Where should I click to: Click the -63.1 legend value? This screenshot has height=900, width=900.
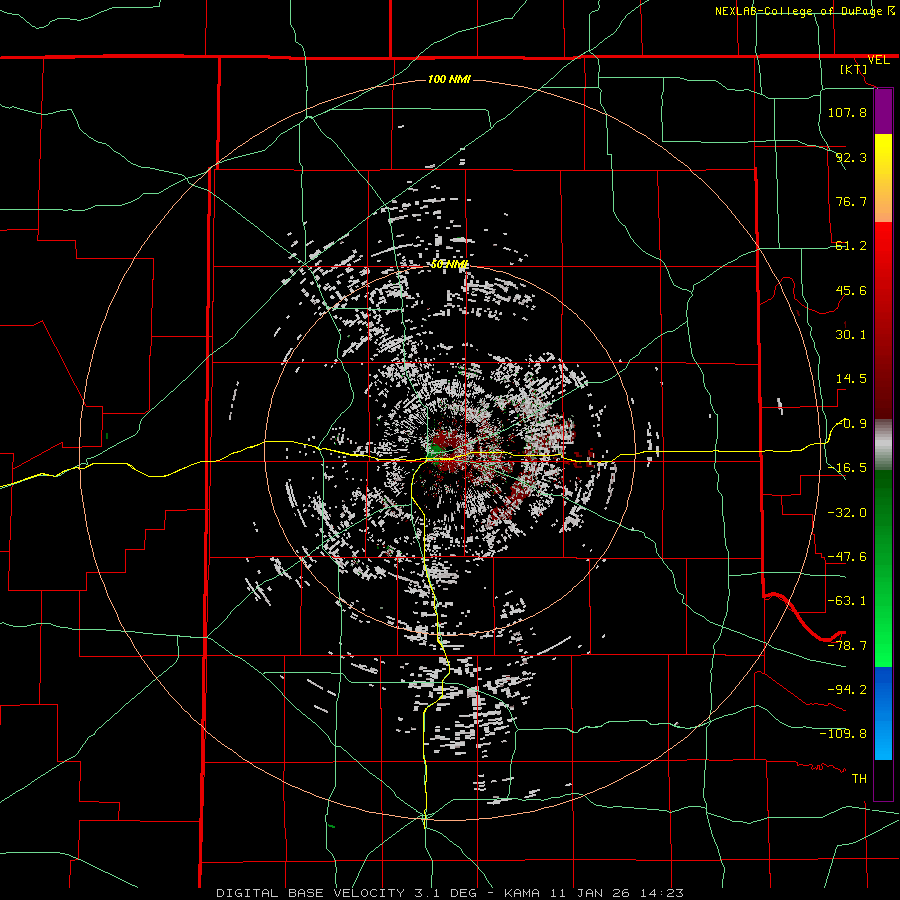coord(847,601)
